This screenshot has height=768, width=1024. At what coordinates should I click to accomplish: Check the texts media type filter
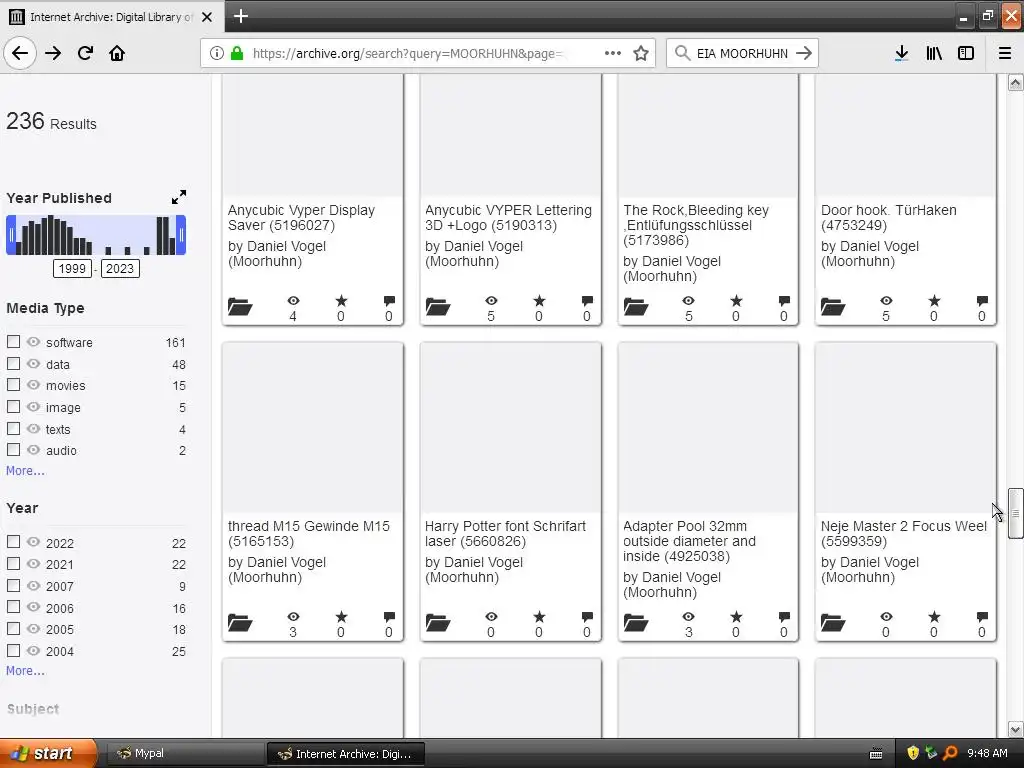[x=13, y=428]
